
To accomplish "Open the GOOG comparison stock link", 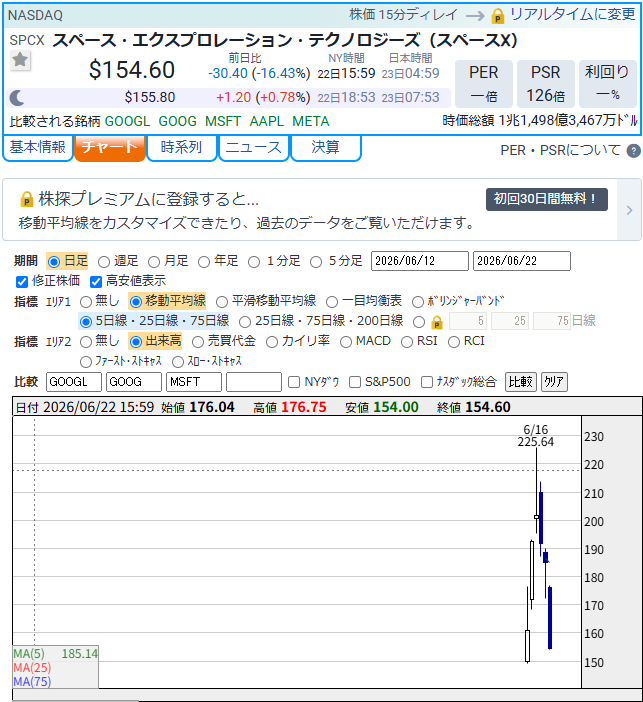I will click(x=177, y=121).
